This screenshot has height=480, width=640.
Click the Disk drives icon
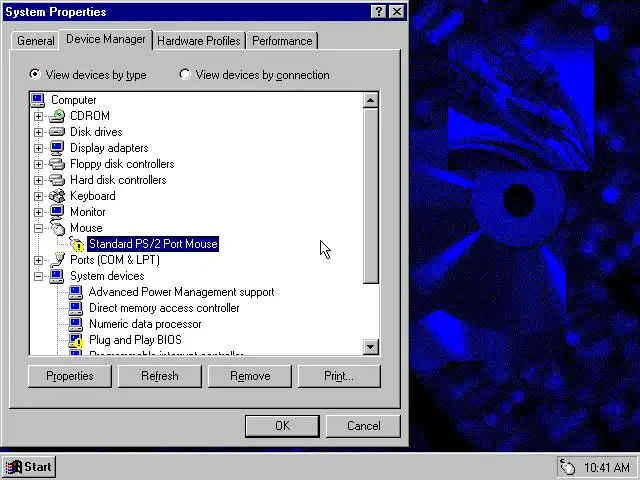click(57, 132)
